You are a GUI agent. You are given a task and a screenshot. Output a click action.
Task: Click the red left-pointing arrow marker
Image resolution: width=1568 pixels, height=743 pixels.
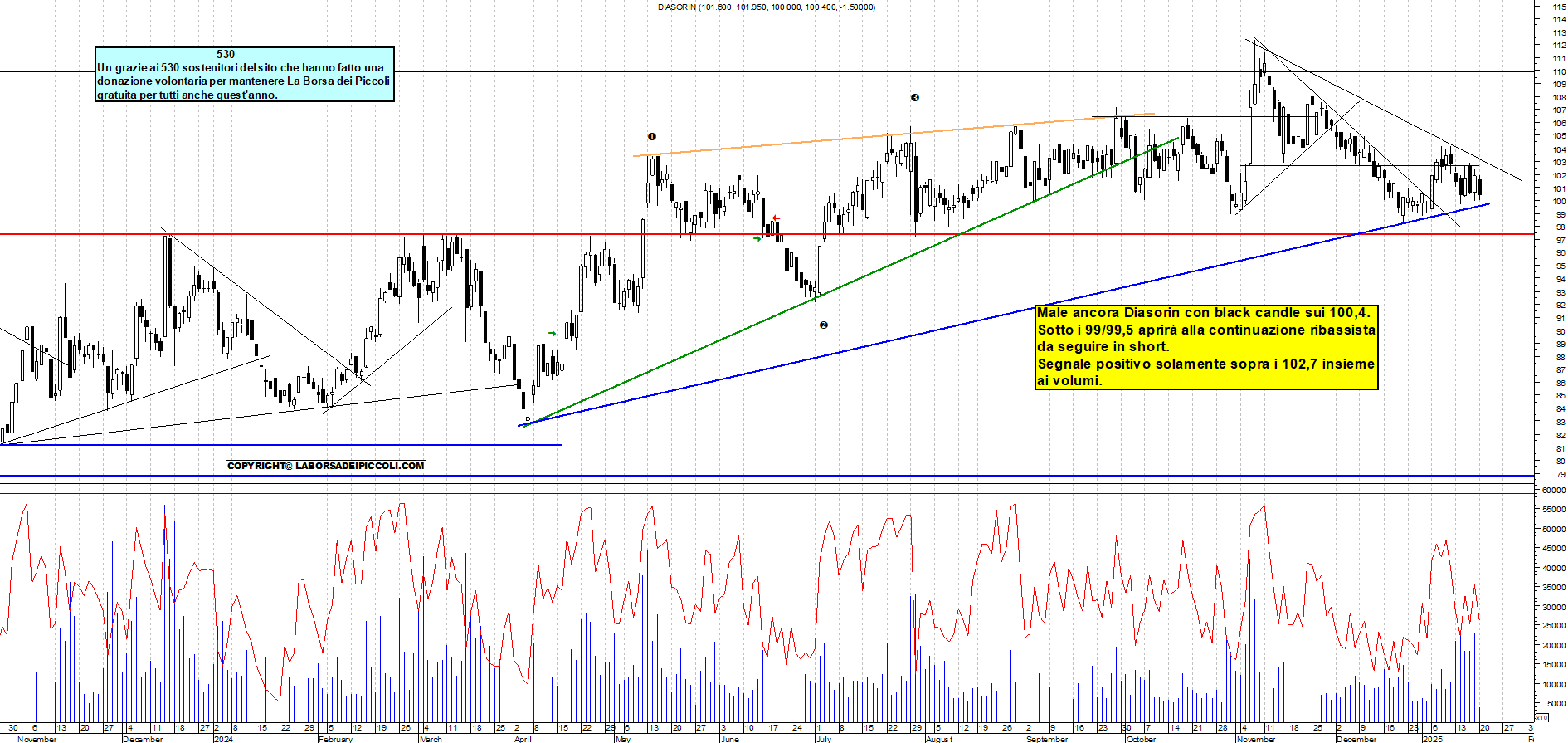coord(776,219)
